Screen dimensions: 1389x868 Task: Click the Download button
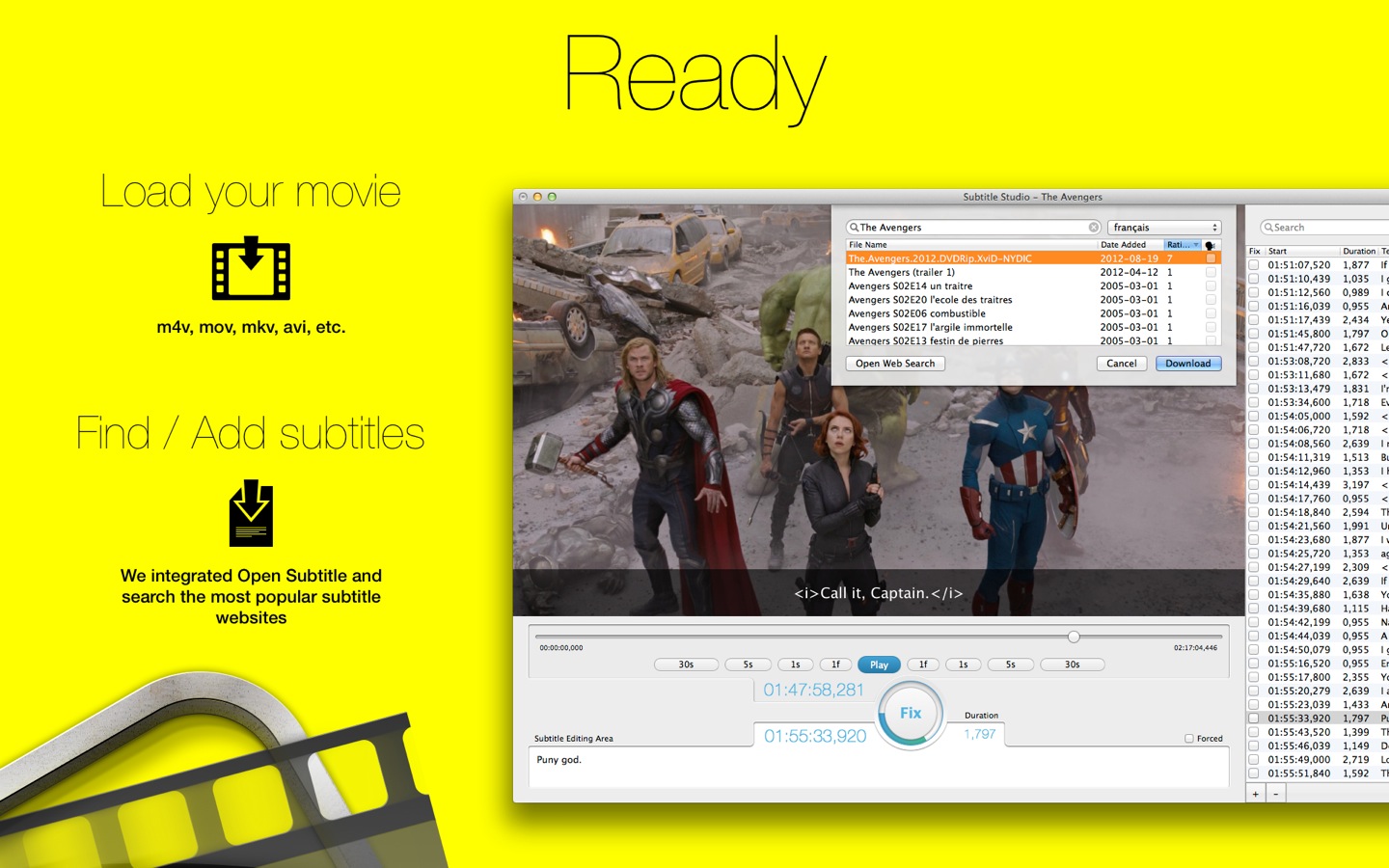(x=1188, y=364)
